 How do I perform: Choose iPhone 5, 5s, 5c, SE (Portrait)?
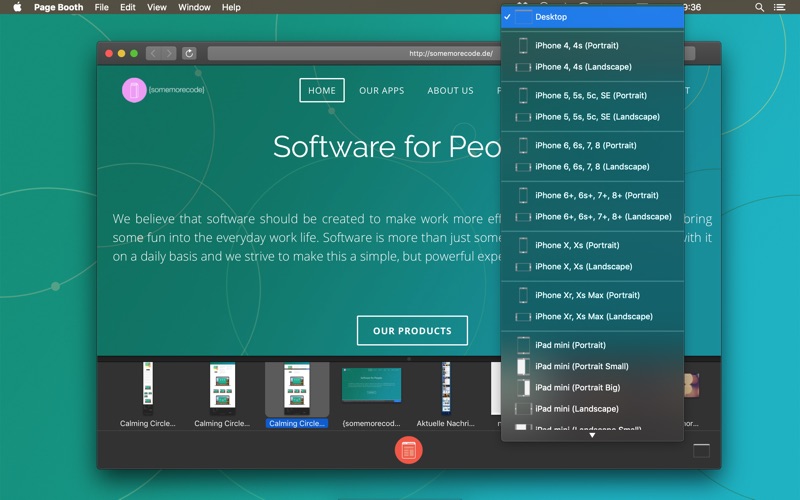pyautogui.click(x=592, y=95)
